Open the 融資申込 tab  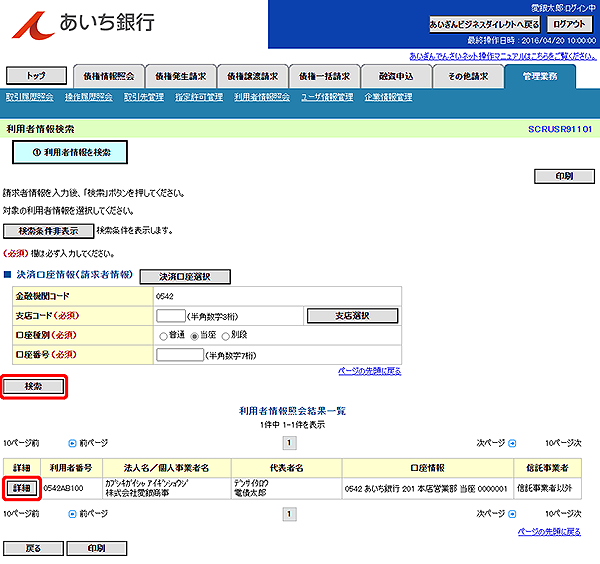396,77
